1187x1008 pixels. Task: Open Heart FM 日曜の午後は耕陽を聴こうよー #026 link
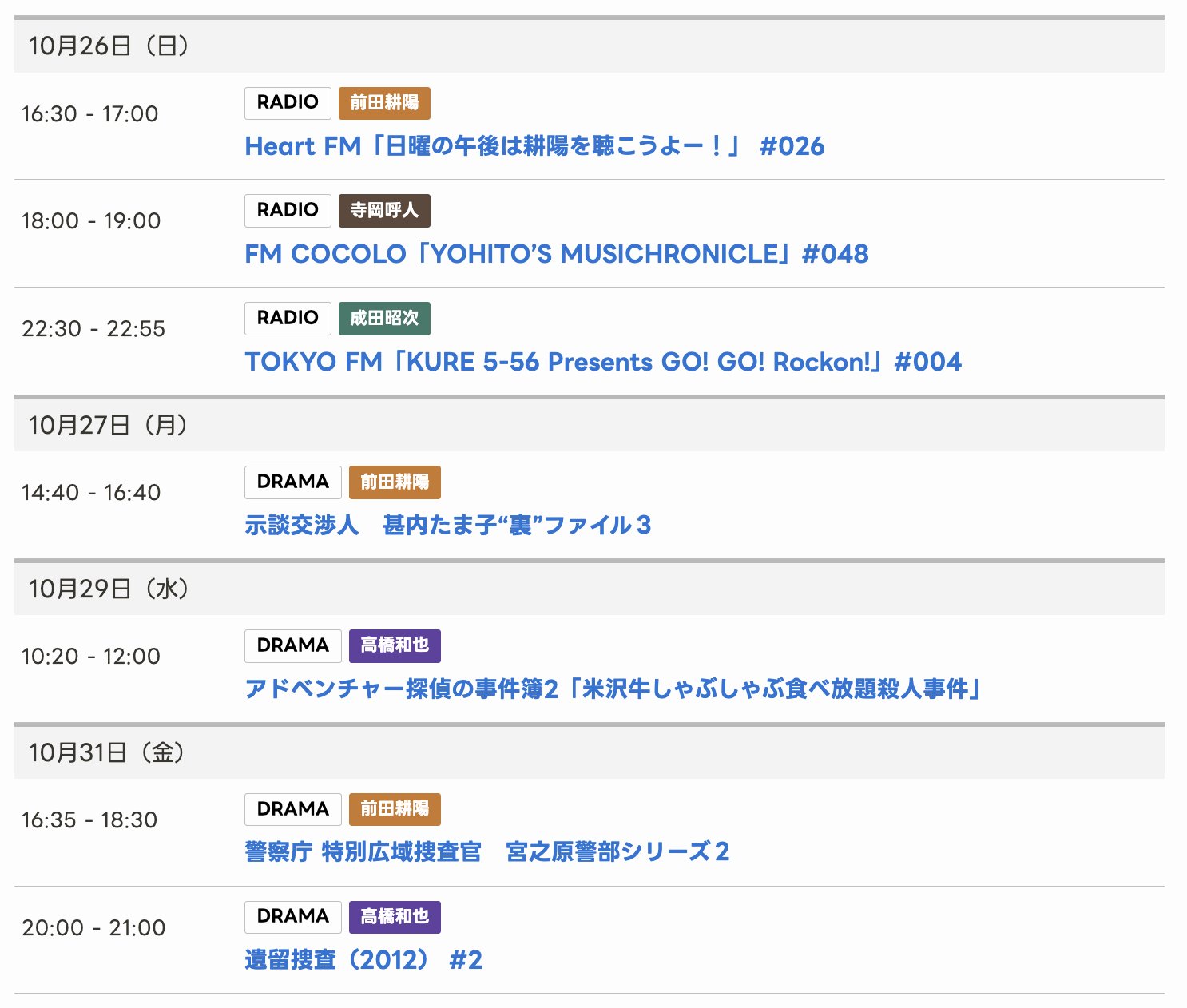point(534,146)
